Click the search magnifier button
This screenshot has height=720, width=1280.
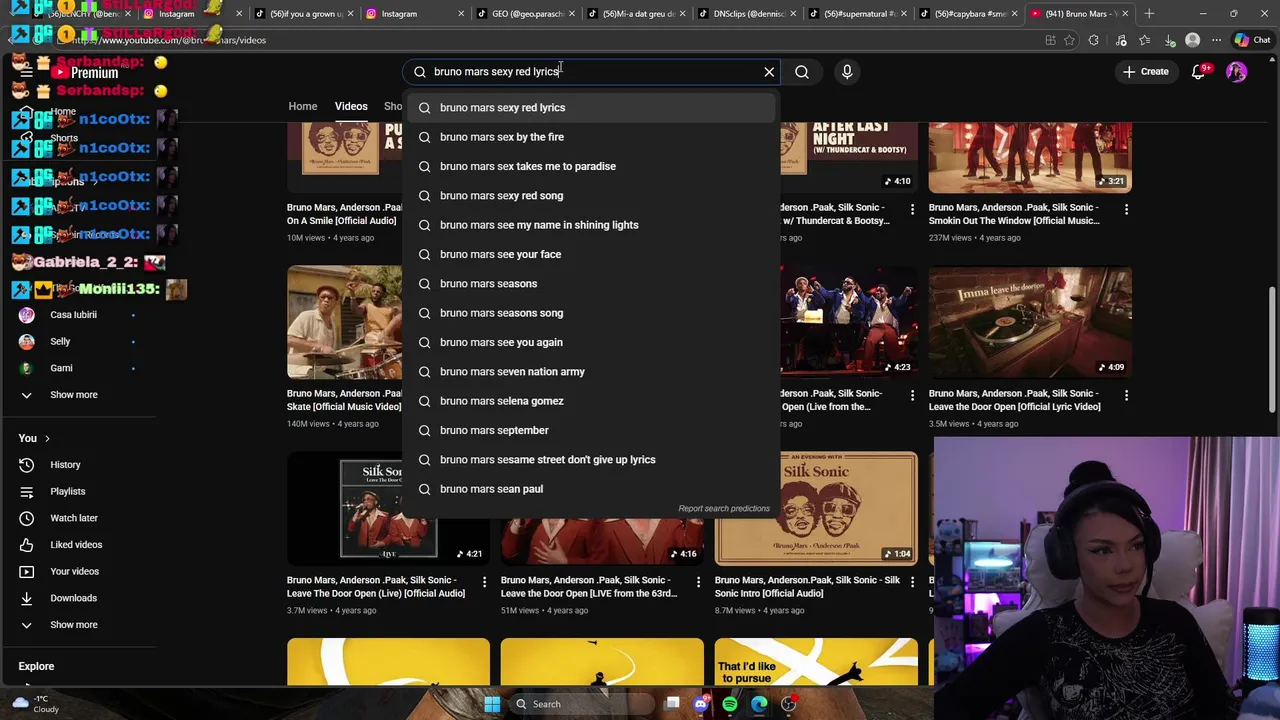point(802,72)
